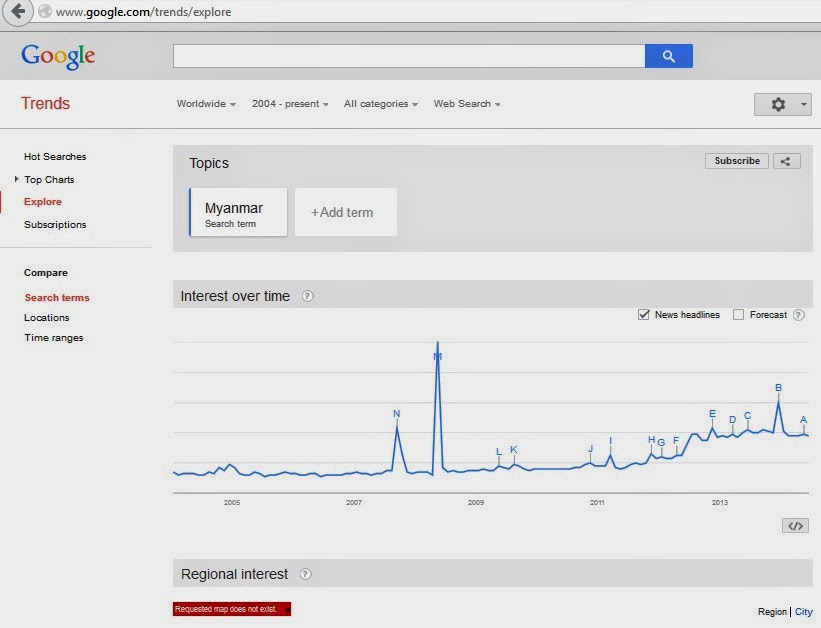Open the All categories dropdown

[x=381, y=104]
